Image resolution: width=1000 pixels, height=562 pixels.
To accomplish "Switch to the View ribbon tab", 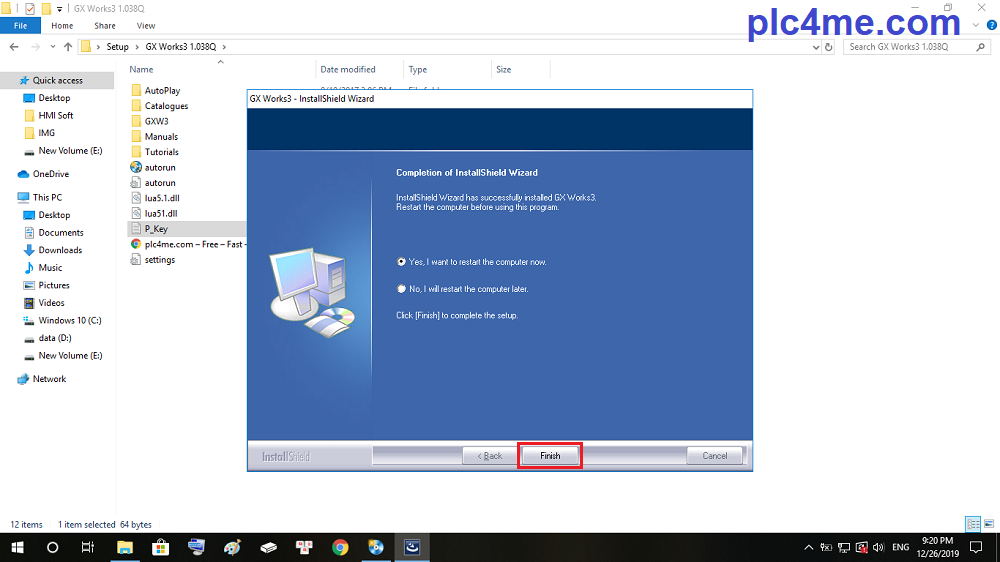I will (146, 25).
